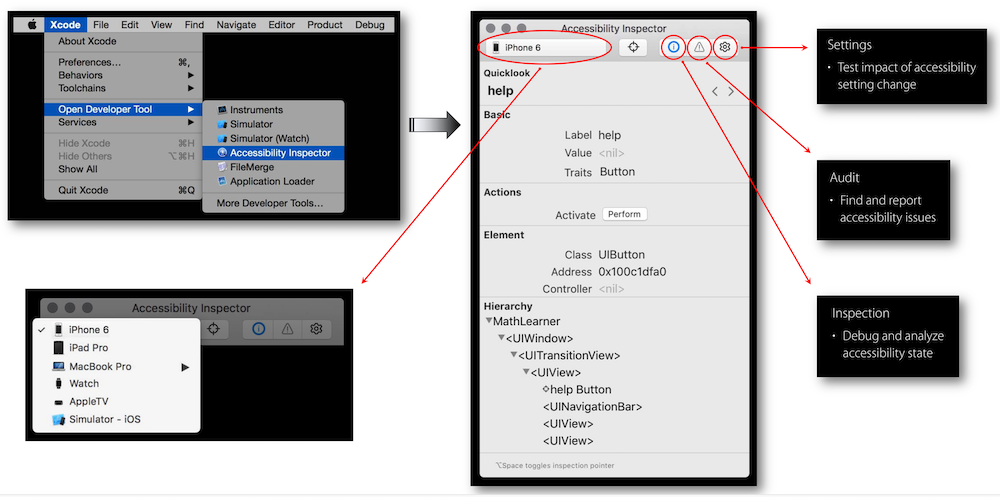The image size is (1000, 497).
Task: Click the Apple logo in menu bar
Action: pos(31,24)
